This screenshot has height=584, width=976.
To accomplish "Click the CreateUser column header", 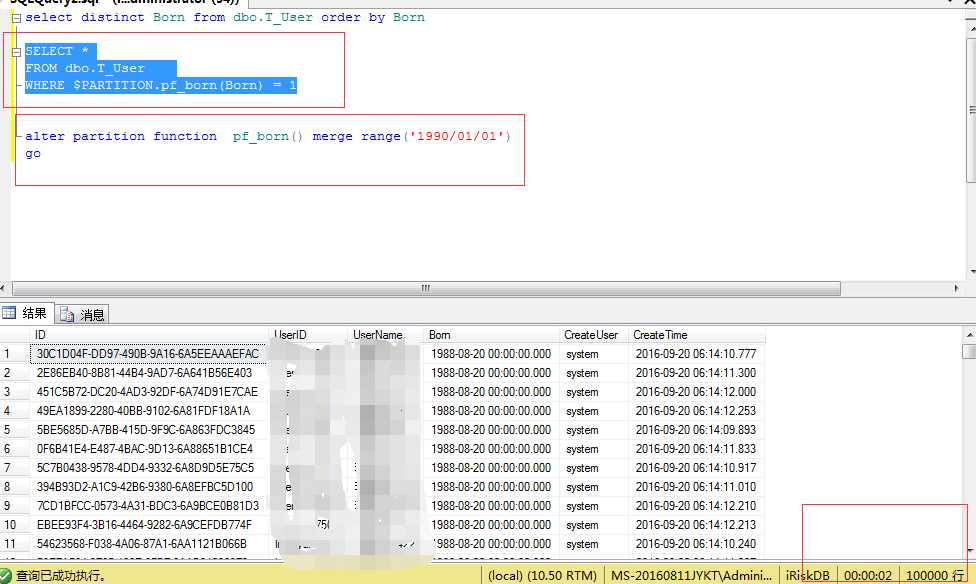I will [x=594, y=335].
